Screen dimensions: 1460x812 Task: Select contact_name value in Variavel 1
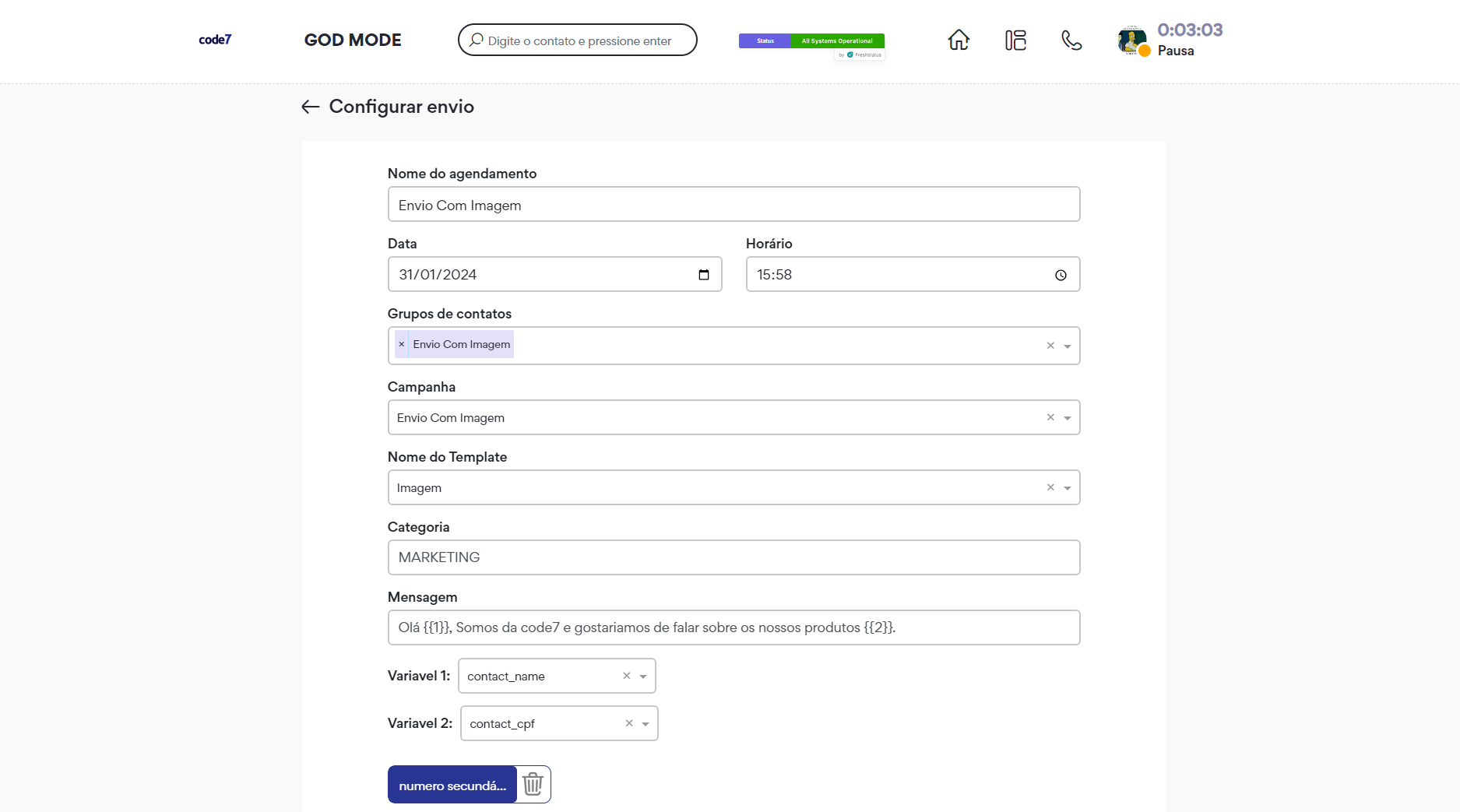pyautogui.click(x=506, y=677)
